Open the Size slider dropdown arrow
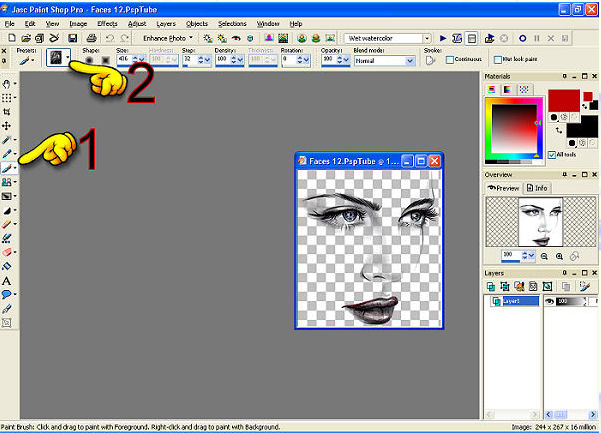Image resolution: width=601 pixels, height=433 pixels. [141, 60]
